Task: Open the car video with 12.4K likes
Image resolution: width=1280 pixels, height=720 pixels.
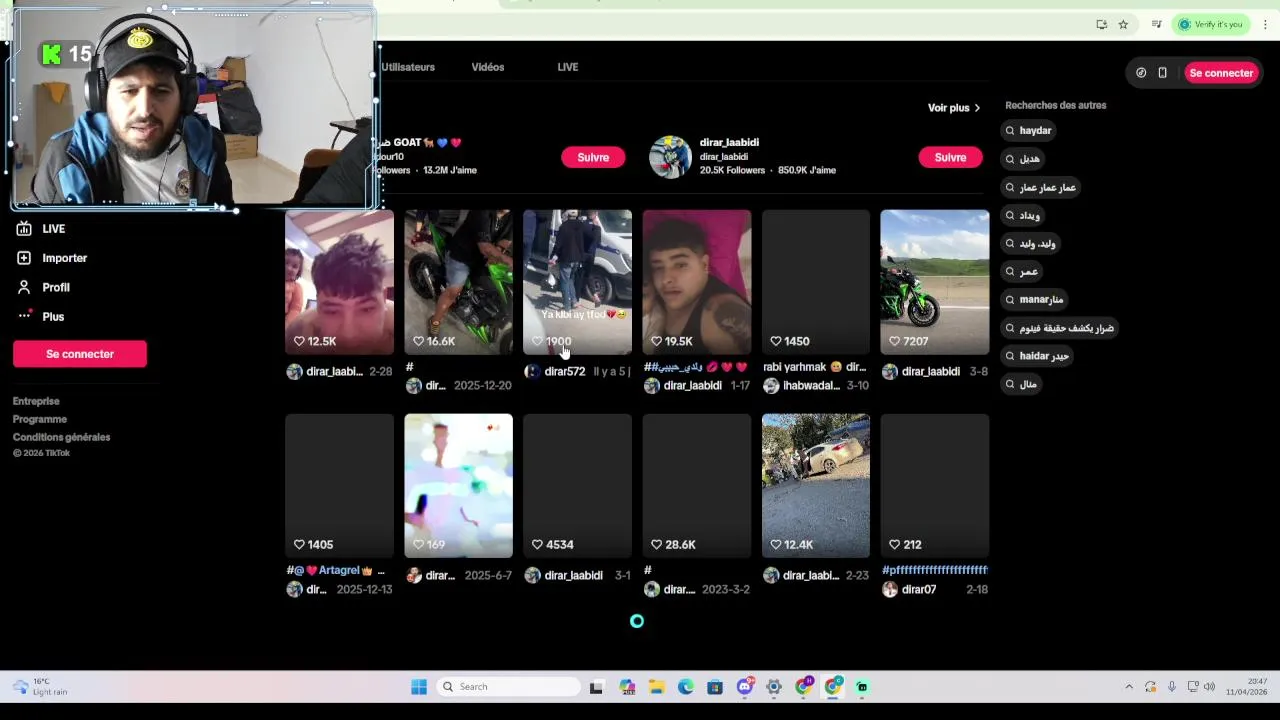Action: [815, 486]
